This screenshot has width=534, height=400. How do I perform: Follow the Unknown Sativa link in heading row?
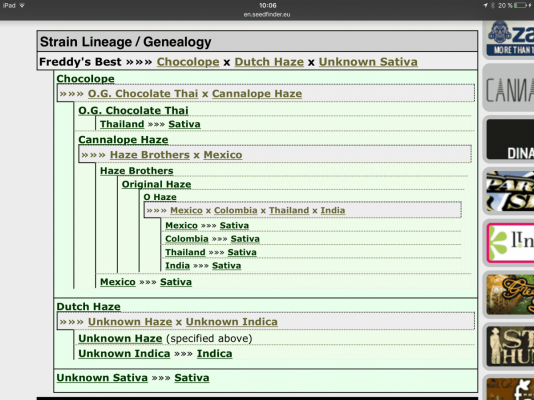click(x=368, y=62)
